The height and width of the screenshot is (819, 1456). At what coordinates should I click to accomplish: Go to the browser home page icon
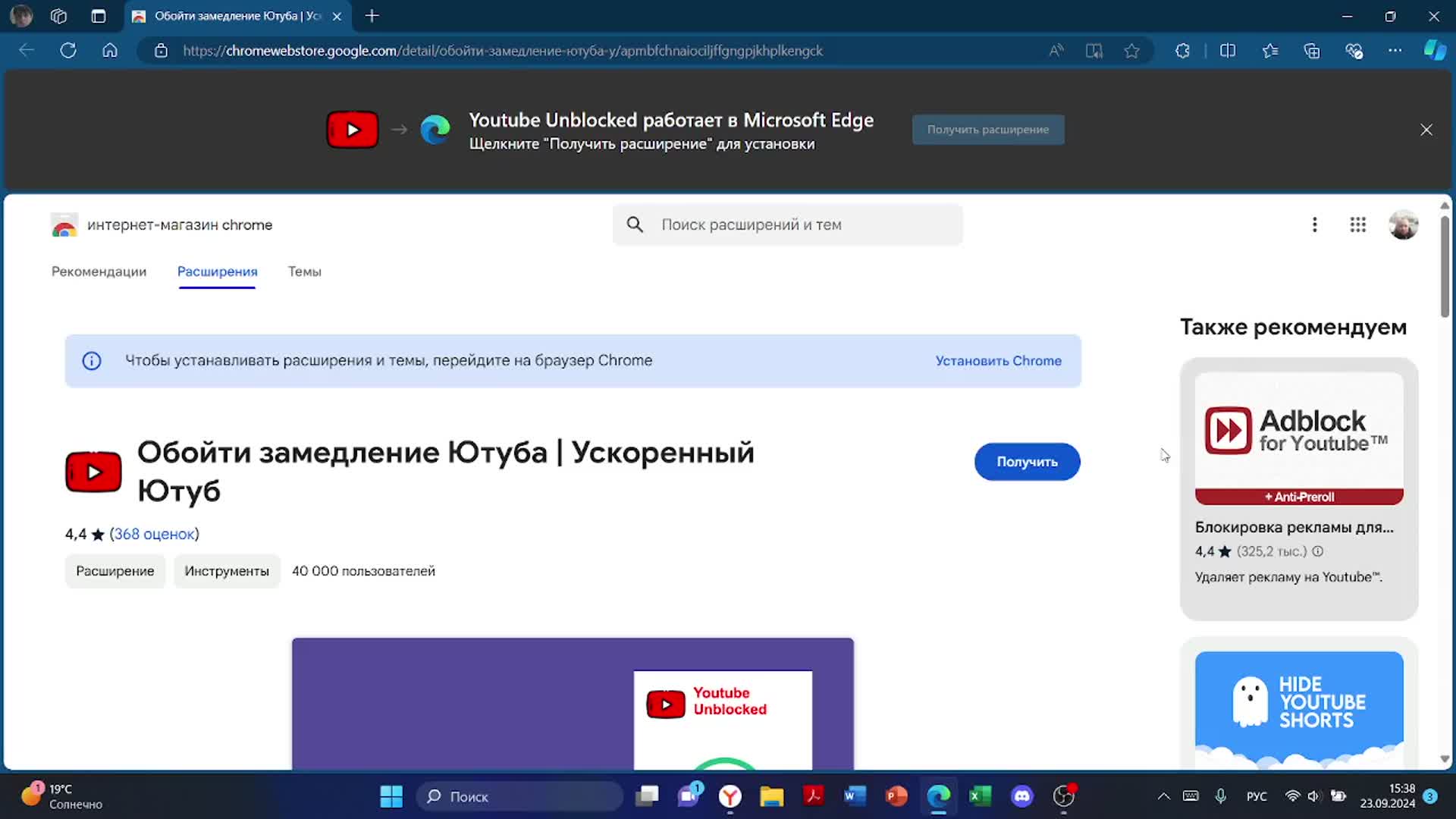(110, 51)
